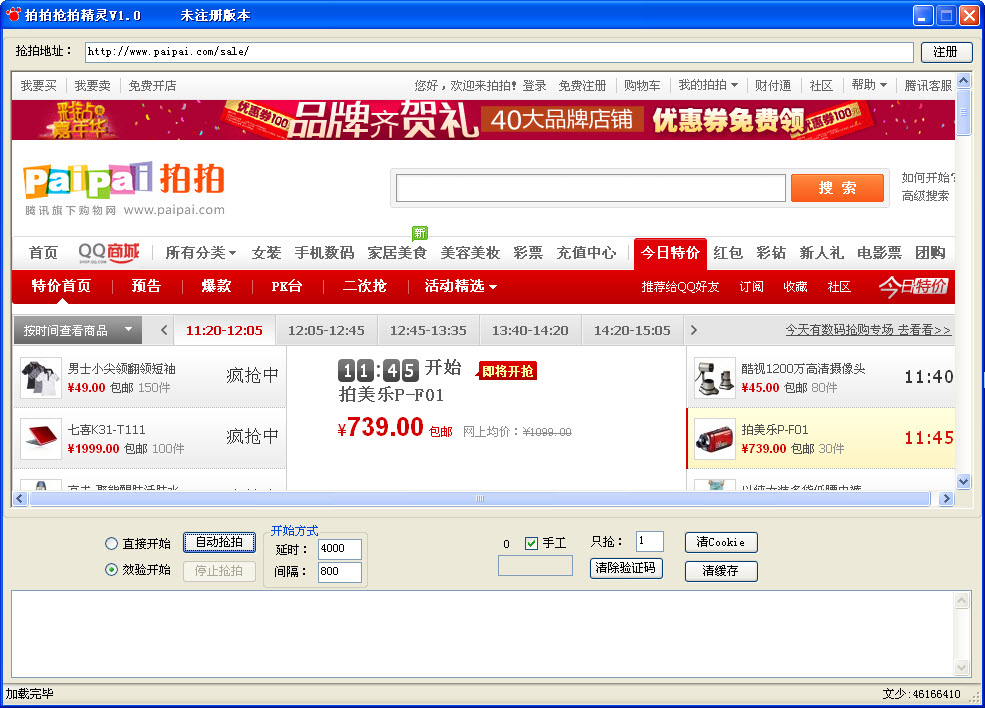The height and width of the screenshot is (708, 985).
Task: Click browser vertical scrollbar up arrow
Action: [x=964, y=80]
